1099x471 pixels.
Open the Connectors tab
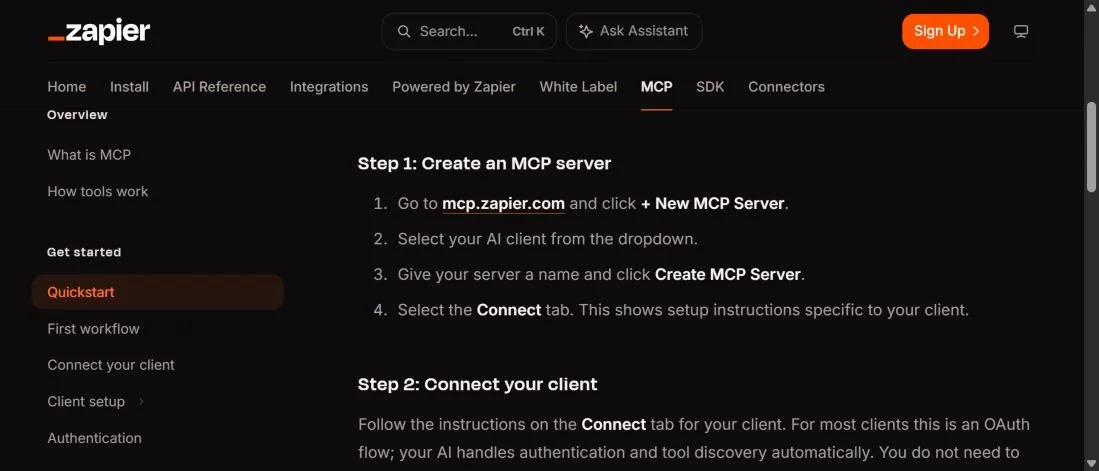click(786, 87)
